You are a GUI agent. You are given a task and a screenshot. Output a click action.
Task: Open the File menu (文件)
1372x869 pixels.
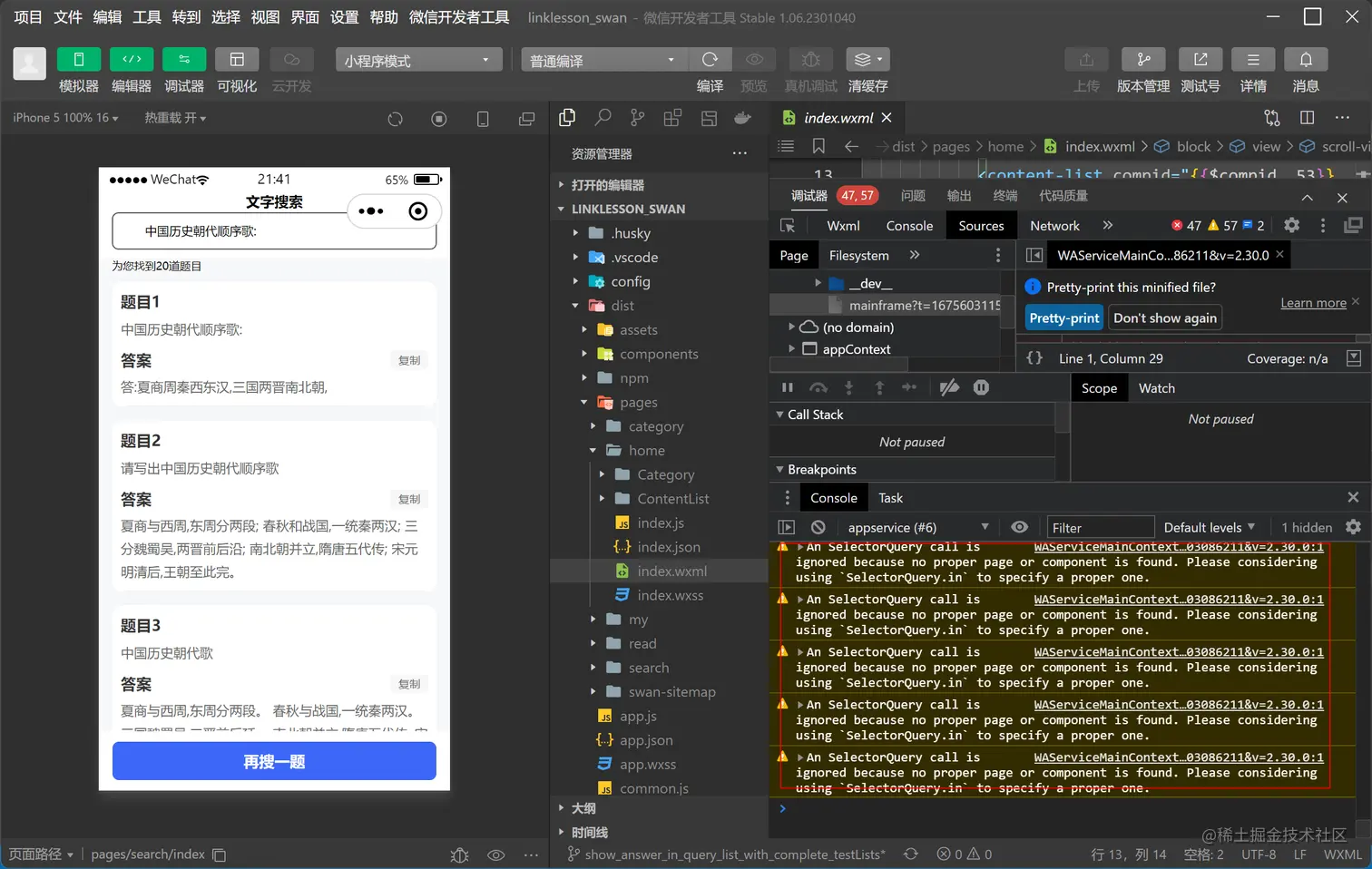[68, 17]
